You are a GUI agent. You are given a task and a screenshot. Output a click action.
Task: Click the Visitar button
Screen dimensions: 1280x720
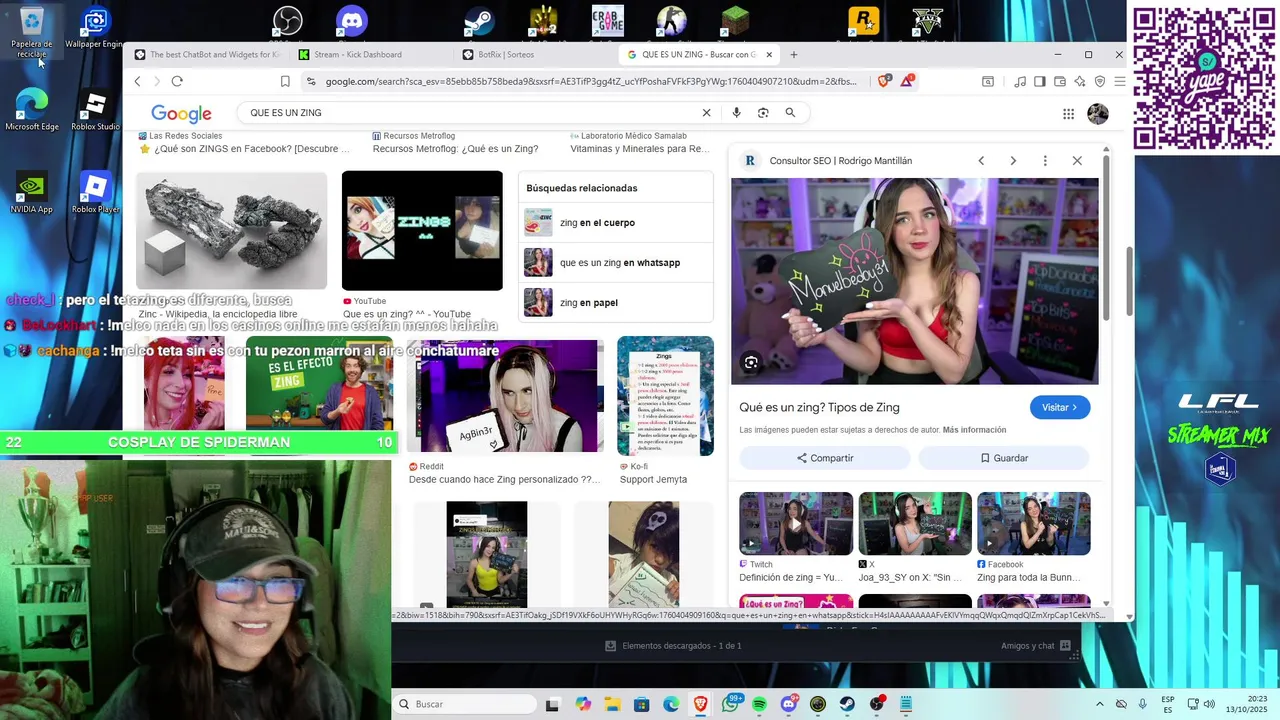pyautogui.click(x=1060, y=407)
